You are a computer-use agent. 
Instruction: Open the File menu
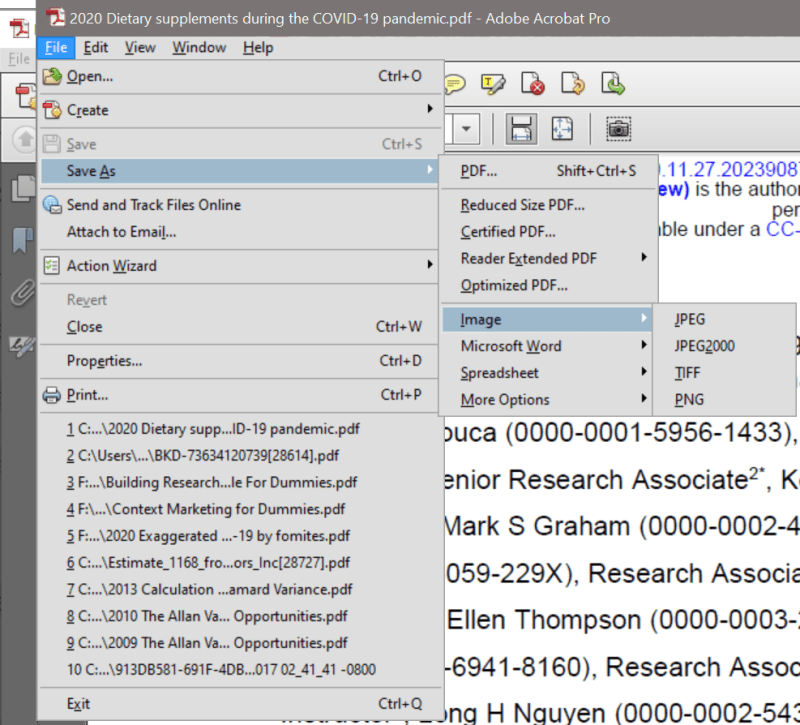(x=56, y=48)
